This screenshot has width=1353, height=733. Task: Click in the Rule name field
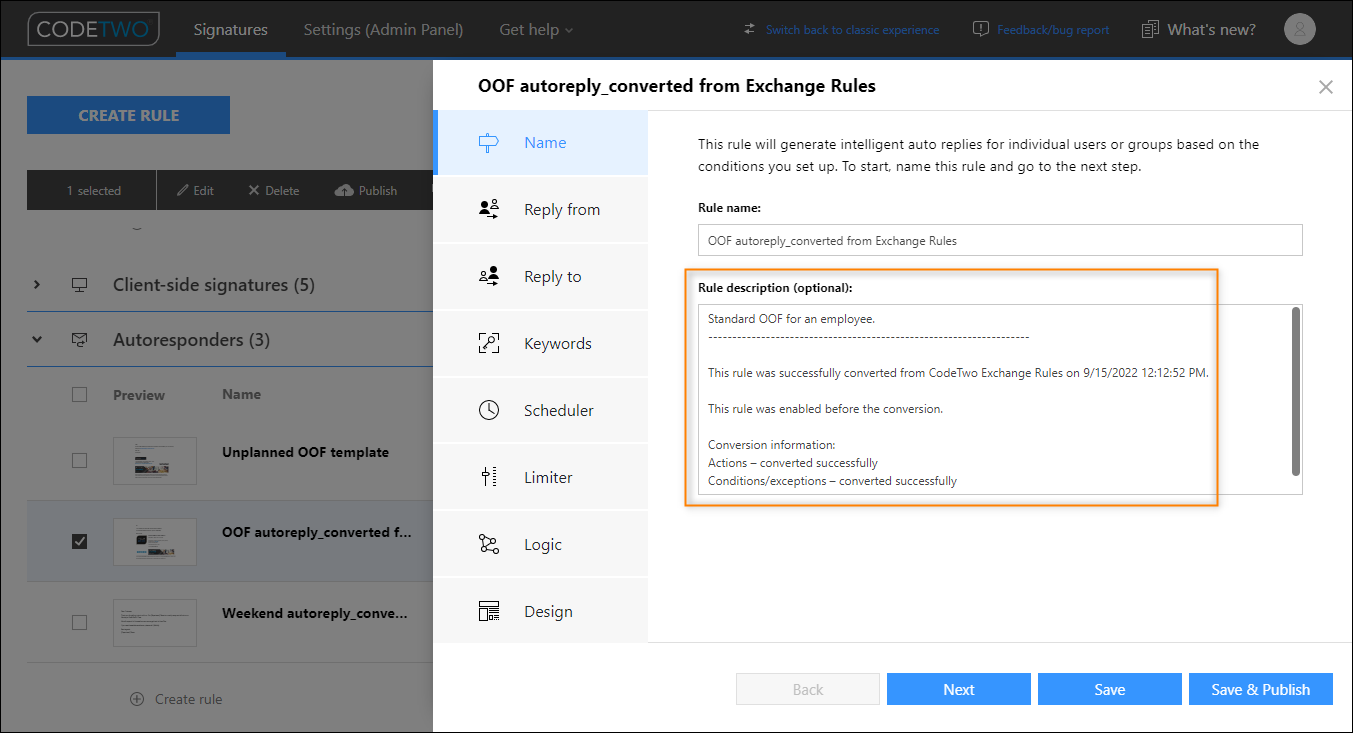pyautogui.click(x=1000, y=240)
